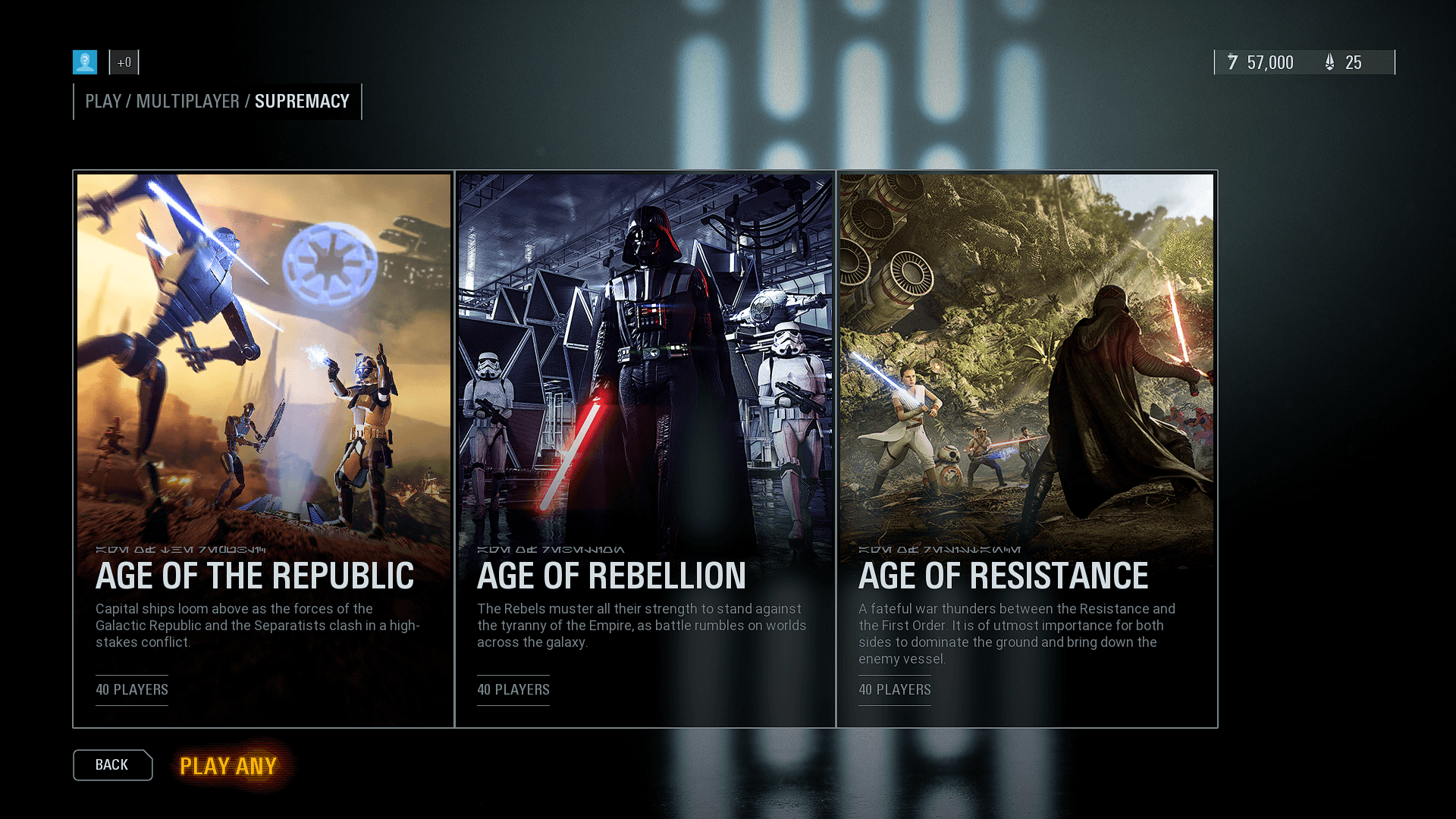Viewport: 1456px width, 819px height.
Task: Click the 40 PLAYERS label under Resistance
Action: (x=895, y=690)
